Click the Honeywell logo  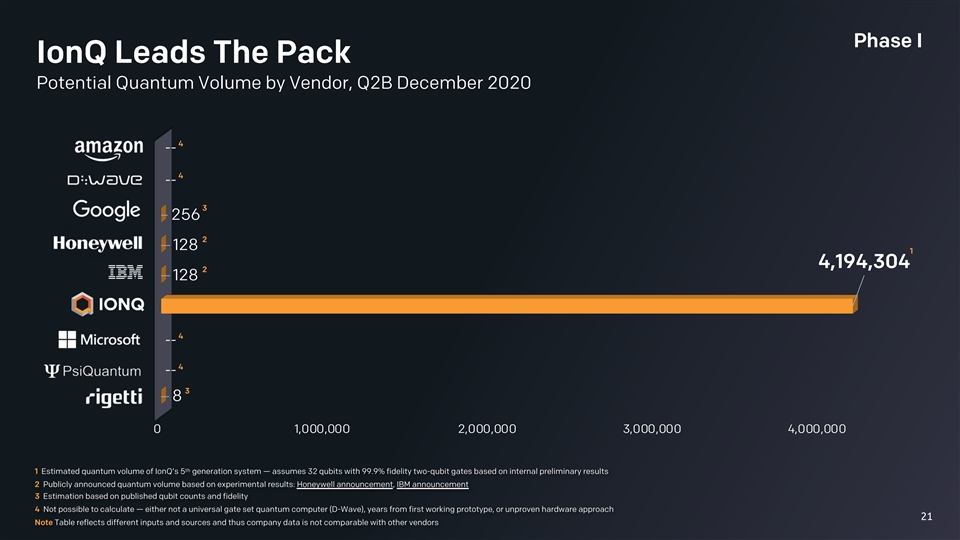coord(98,243)
